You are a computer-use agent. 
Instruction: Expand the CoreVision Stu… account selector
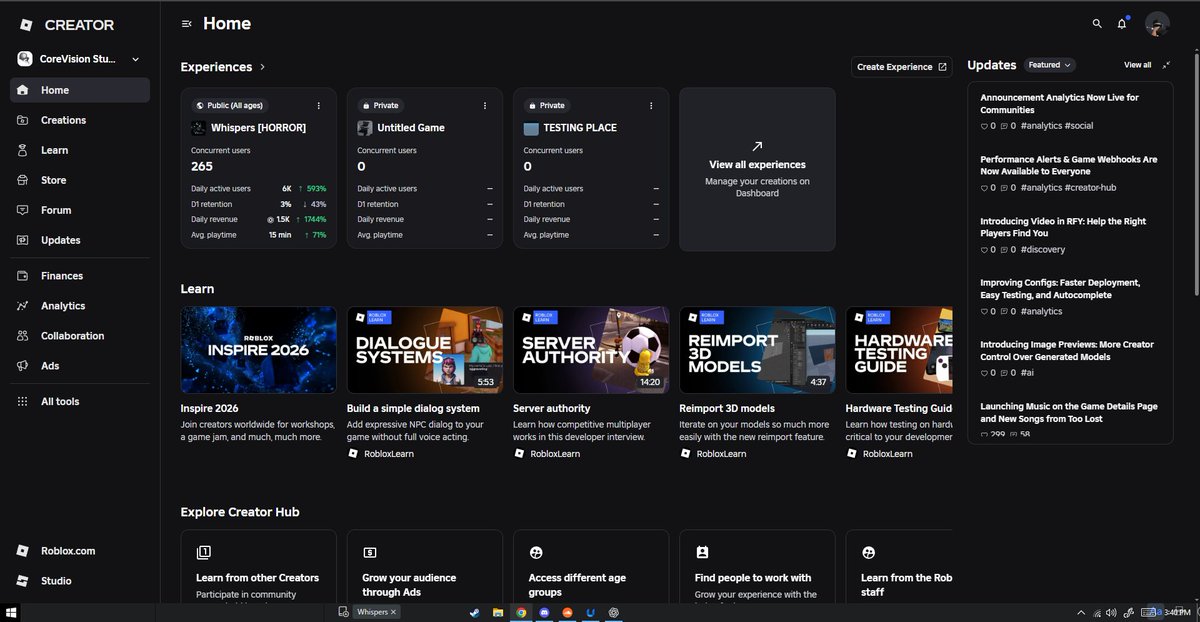coord(80,59)
